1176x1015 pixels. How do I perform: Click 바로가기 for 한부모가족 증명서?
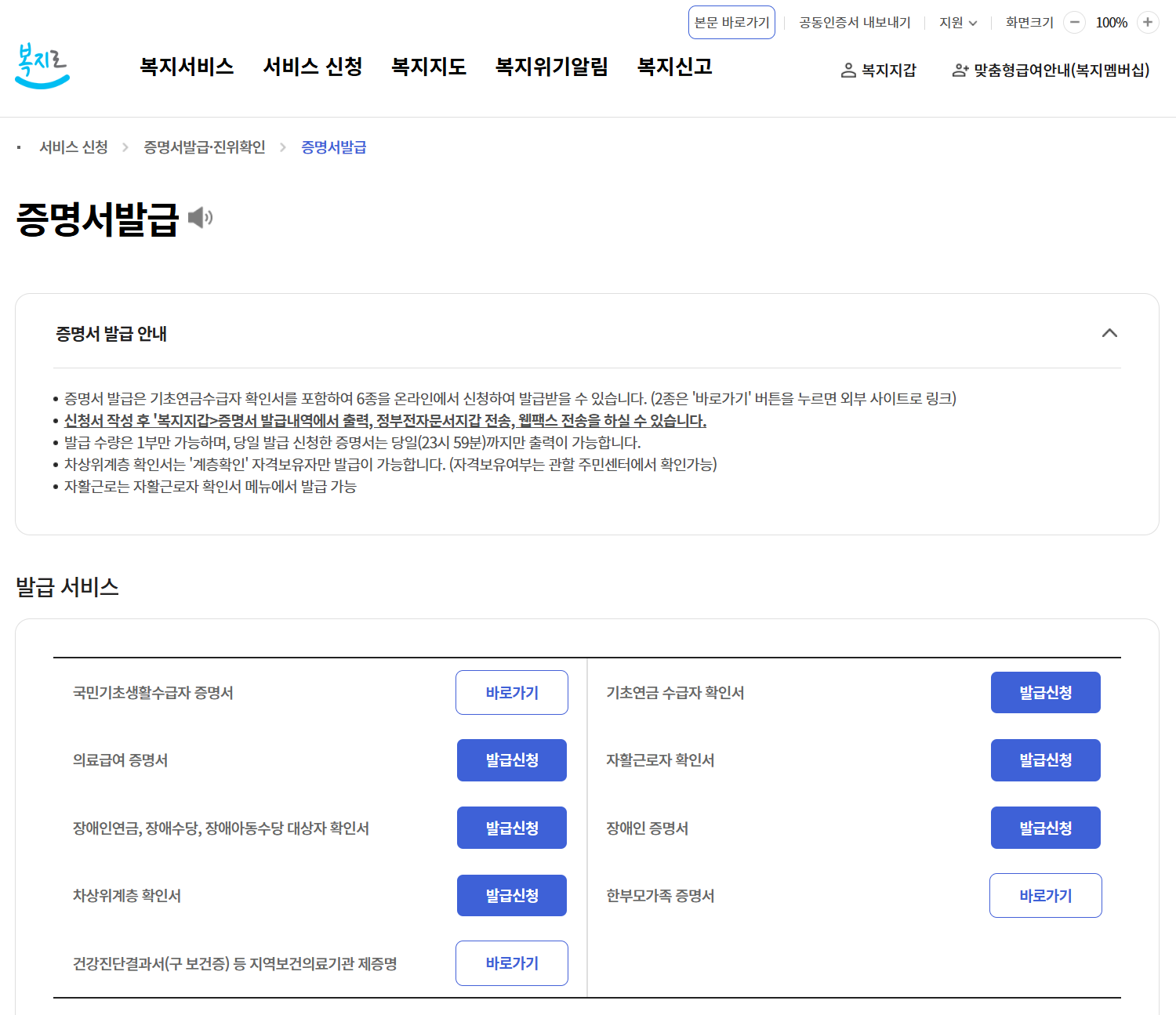[x=1045, y=895]
